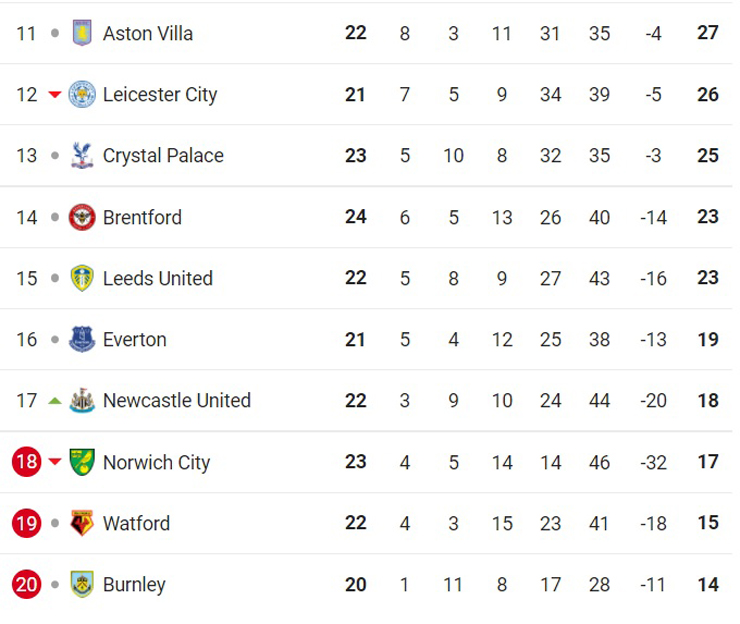Click the Leeds United club crest
Screen dimensions: 740x624
pos(81,278)
